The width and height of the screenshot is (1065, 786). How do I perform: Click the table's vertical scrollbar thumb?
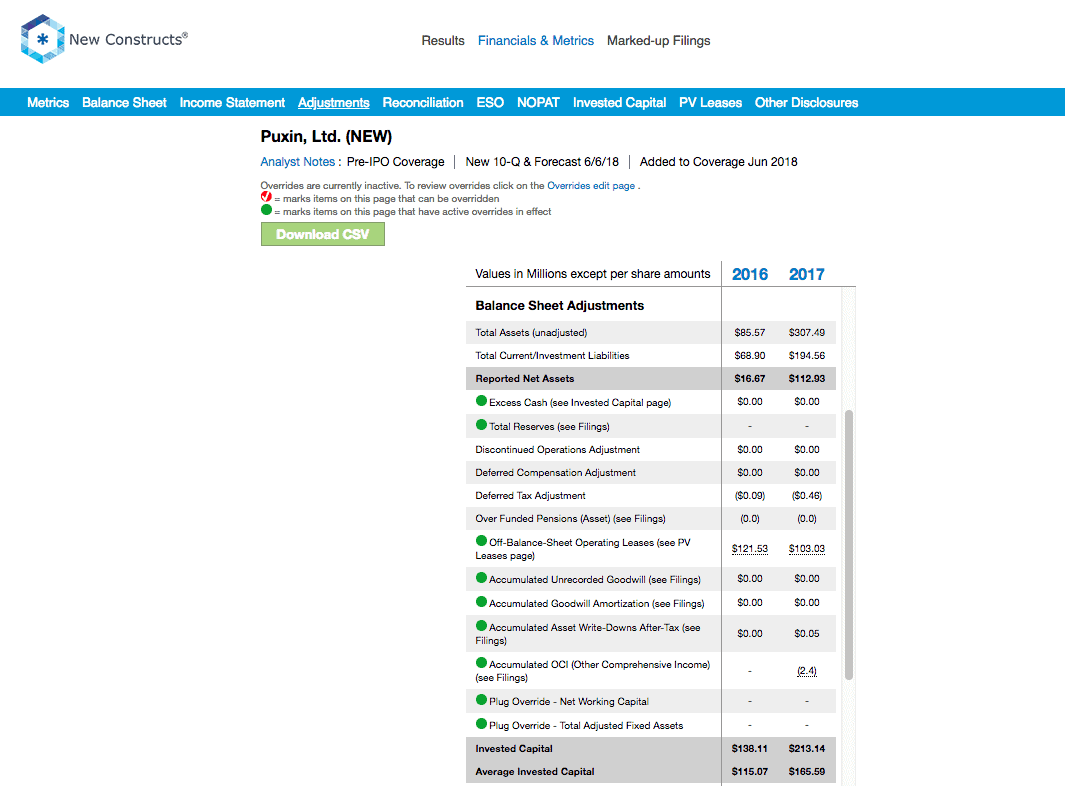pos(849,545)
